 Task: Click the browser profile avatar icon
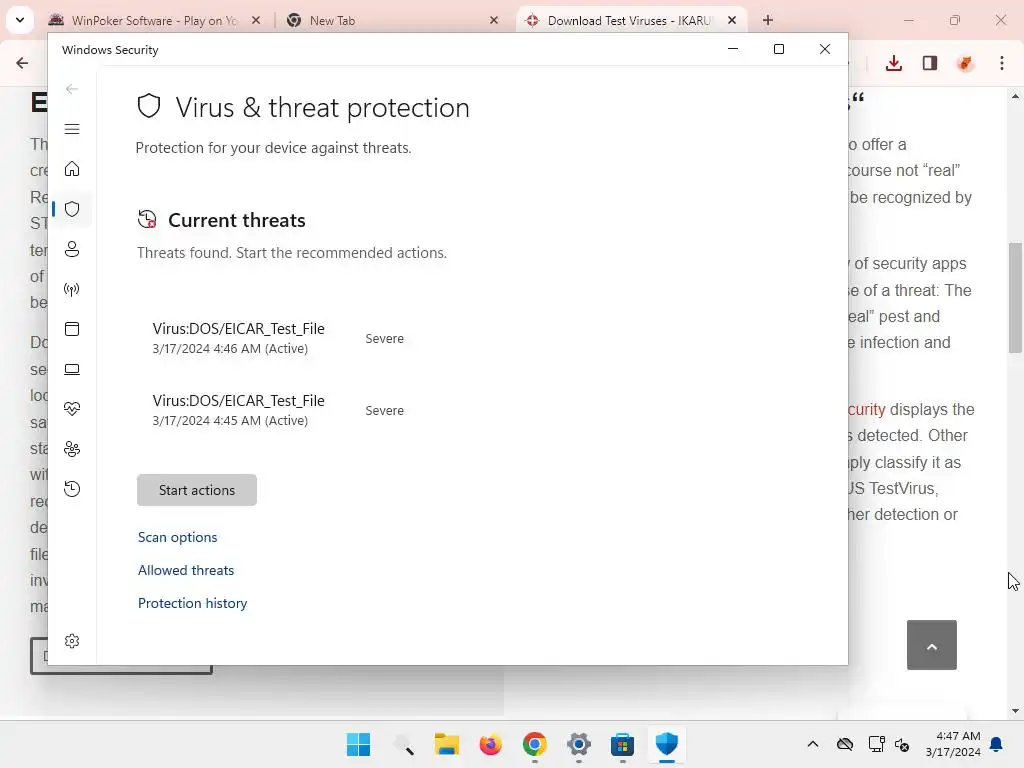[x=965, y=63]
